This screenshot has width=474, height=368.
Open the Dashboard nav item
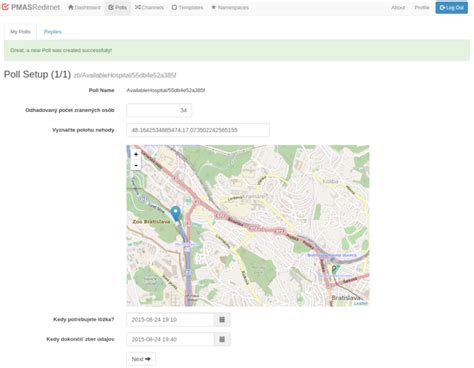(x=84, y=7)
